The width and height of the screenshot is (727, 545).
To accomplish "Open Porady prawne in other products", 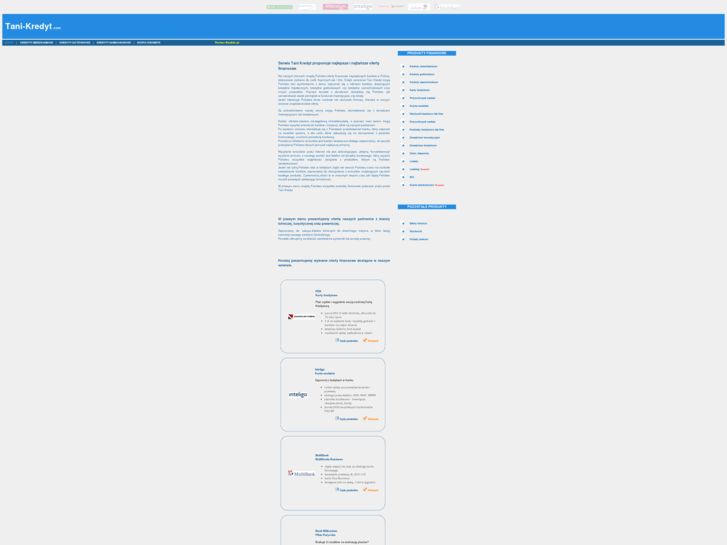I will point(419,239).
